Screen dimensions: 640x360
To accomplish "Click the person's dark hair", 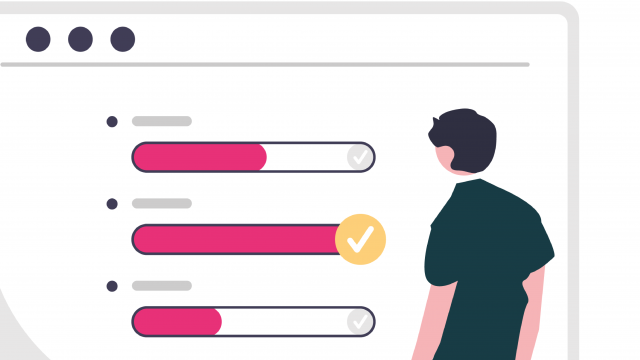I will pos(467,137).
